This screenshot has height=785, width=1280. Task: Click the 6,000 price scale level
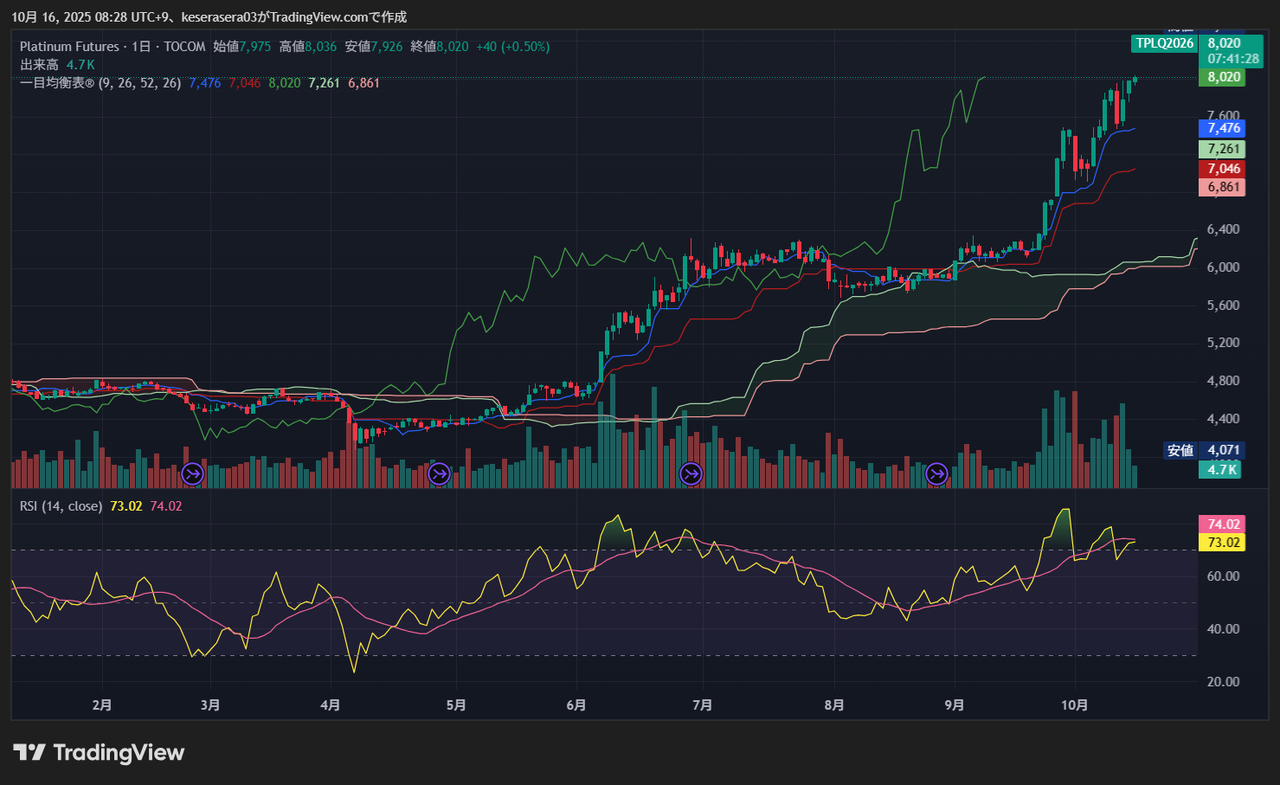(x=1223, y=267)
